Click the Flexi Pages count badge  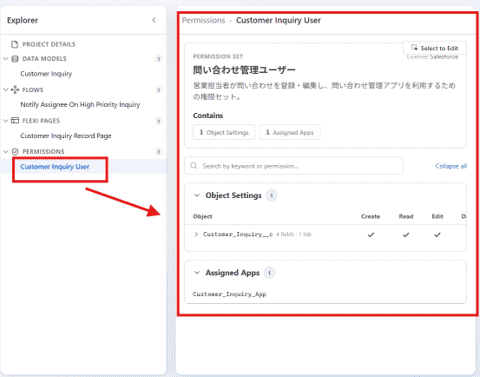pyautogui.click(x=159, y=121)
